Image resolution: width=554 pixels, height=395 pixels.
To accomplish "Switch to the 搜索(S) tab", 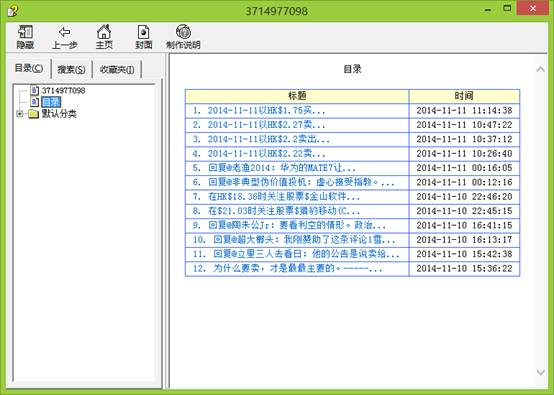I will [71, 69].
